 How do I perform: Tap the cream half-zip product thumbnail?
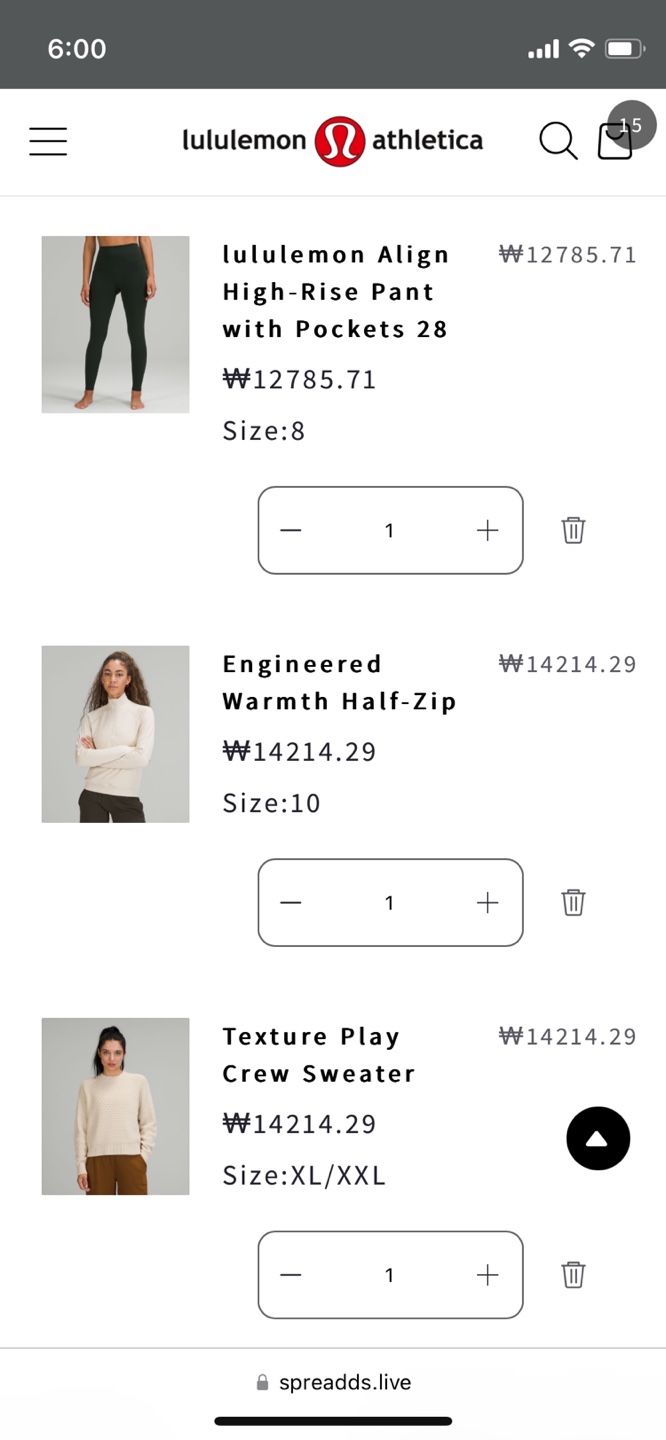115,734
